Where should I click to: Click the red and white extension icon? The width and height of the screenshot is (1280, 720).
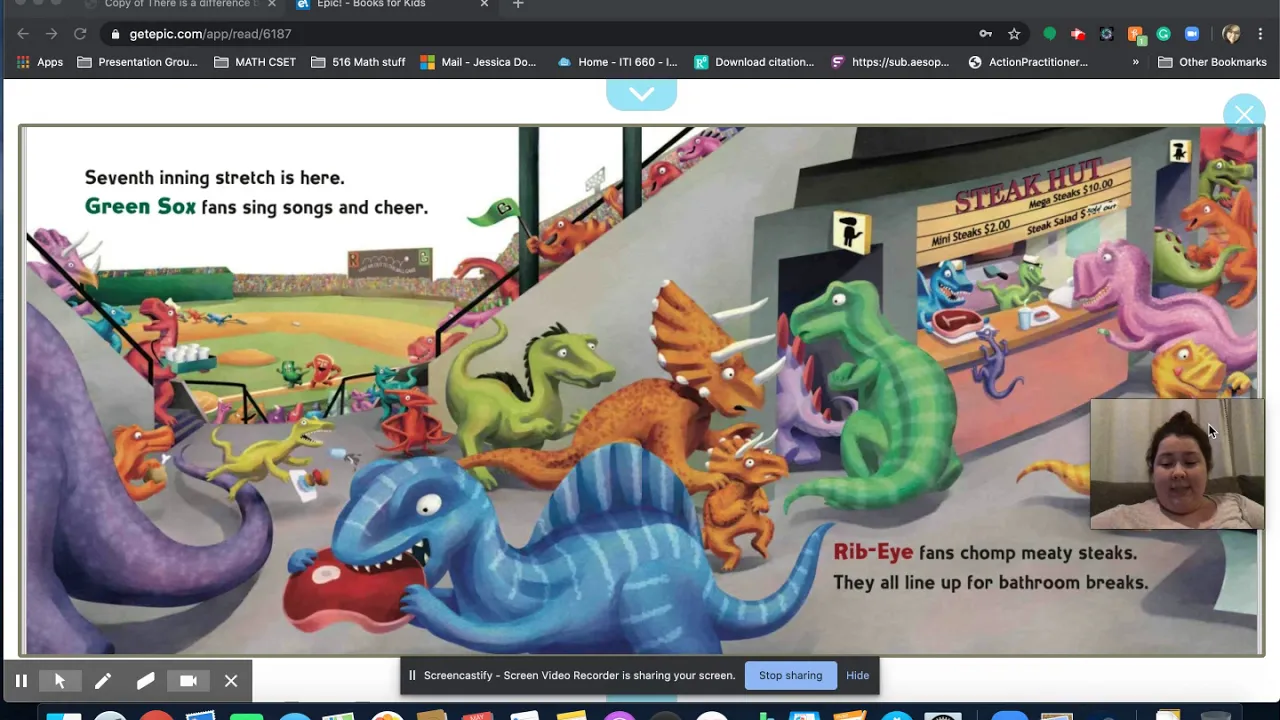1078,34
